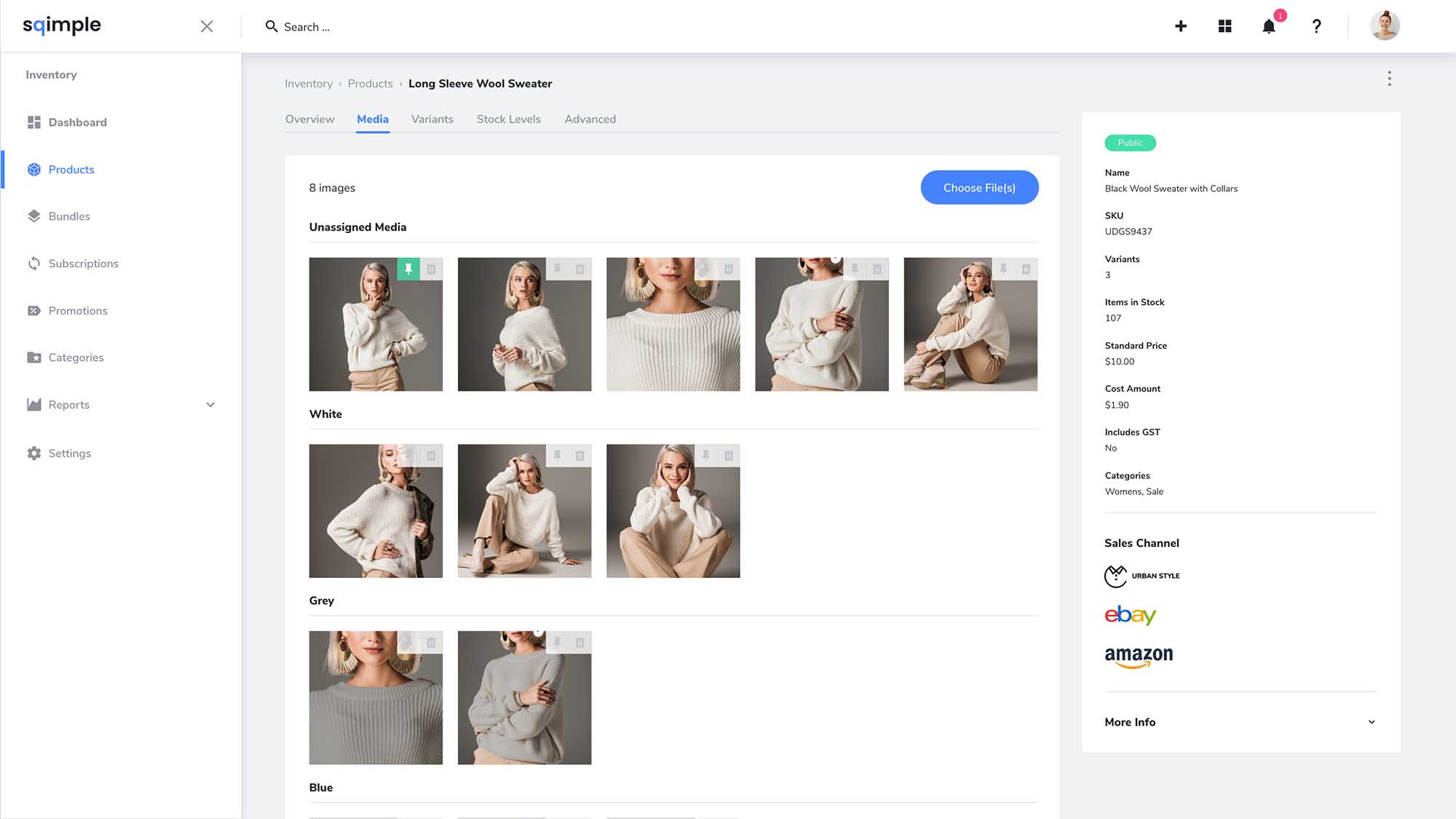Pin the second unassigned media image

coord(557,269)
